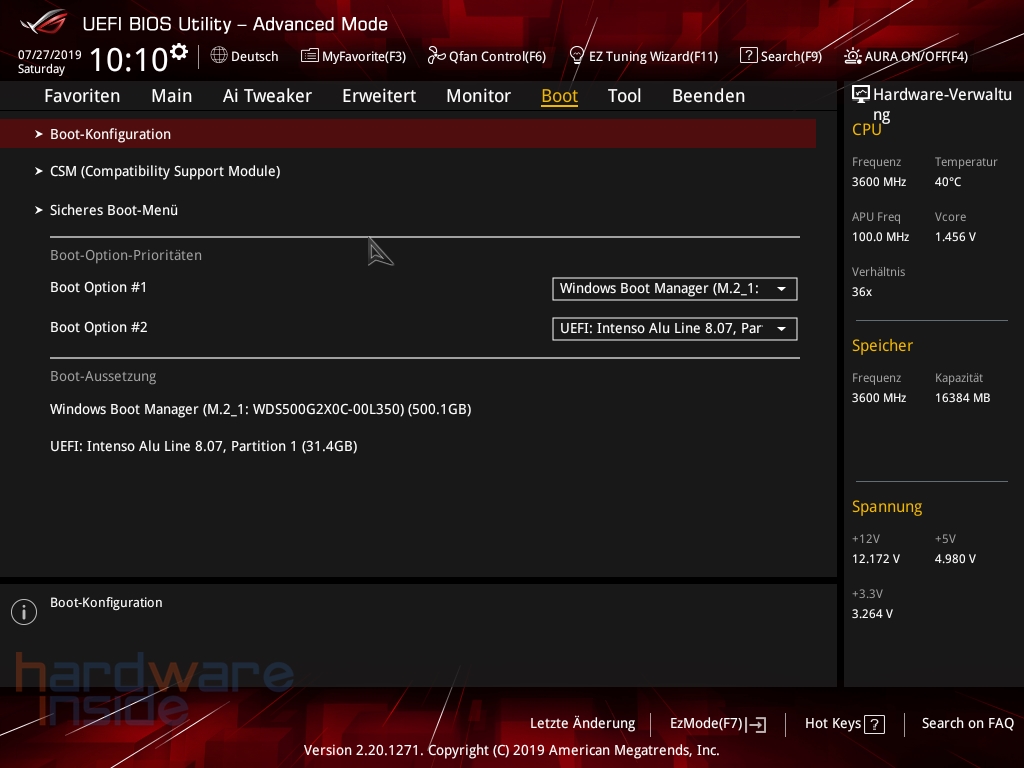Open the Tool tab

(x=624, y=96)
